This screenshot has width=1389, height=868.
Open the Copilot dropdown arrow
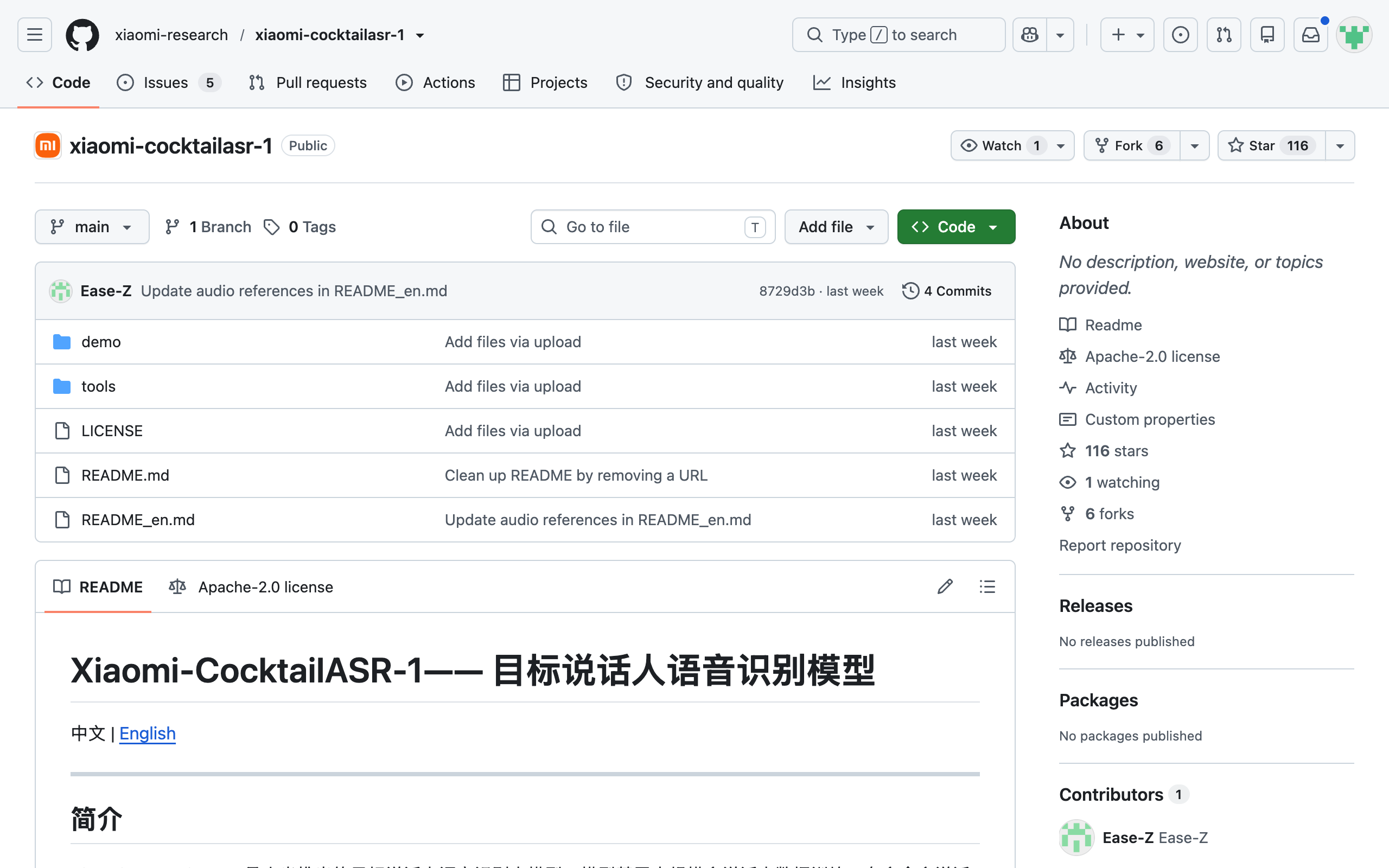click(1060, 35)
